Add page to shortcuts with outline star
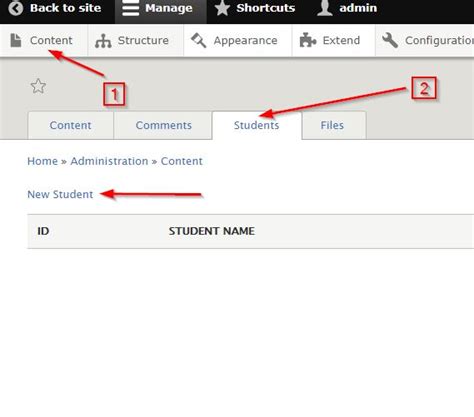 click(38, 86)
